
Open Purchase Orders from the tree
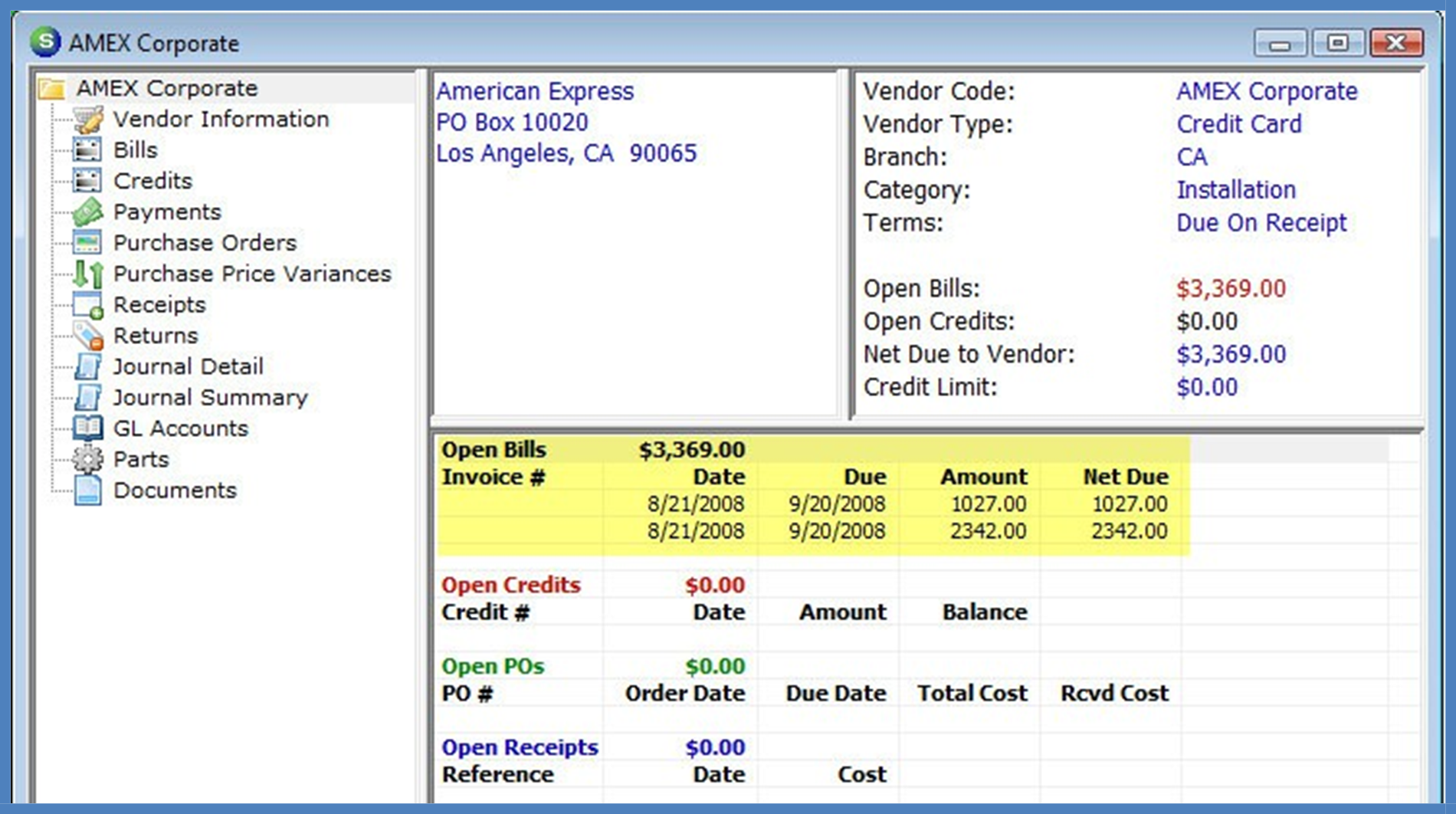pyautogui.click(x=205, y=243)
